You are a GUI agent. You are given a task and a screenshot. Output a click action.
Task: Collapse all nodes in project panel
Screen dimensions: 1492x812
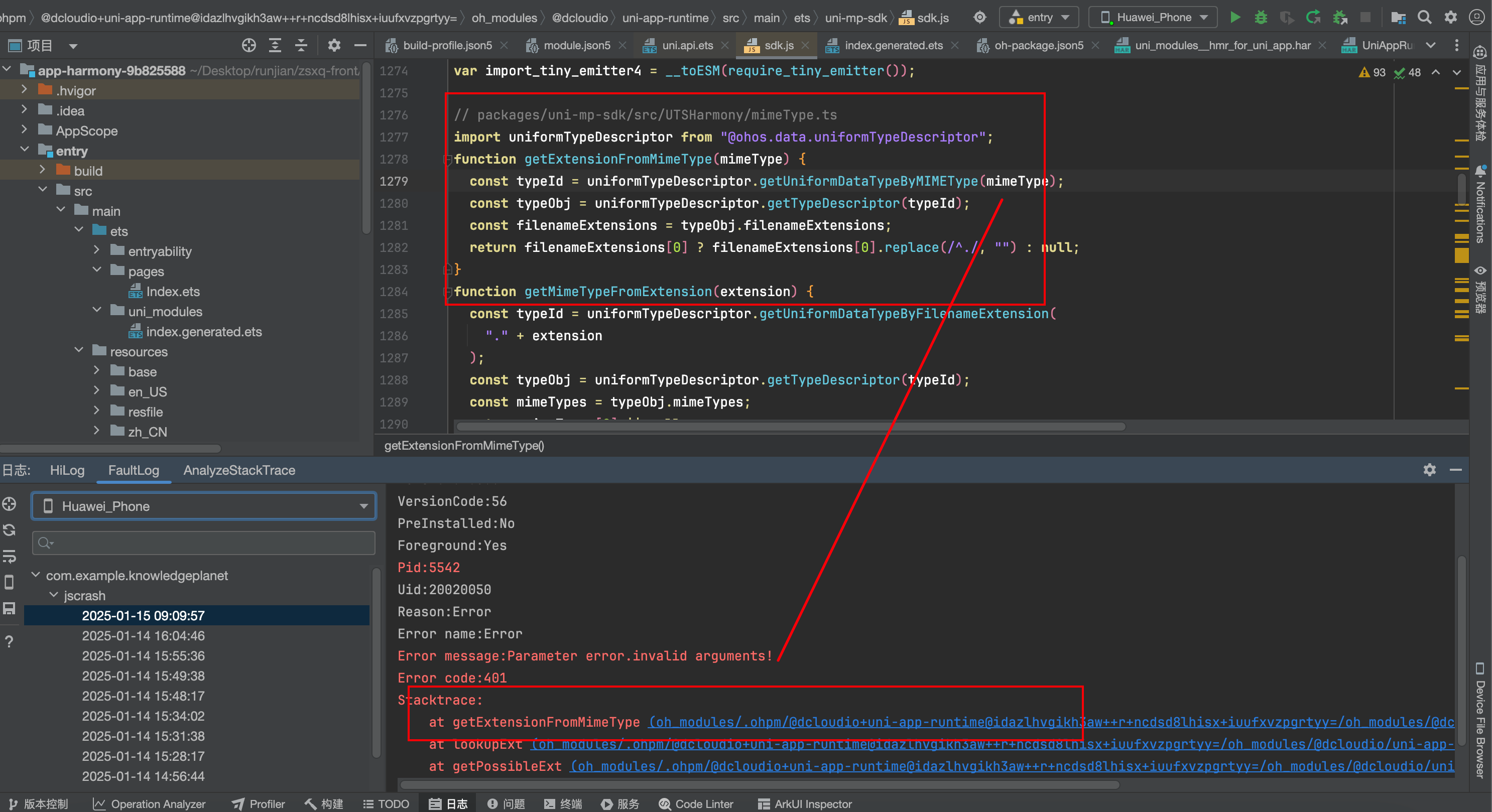point(301,45)
